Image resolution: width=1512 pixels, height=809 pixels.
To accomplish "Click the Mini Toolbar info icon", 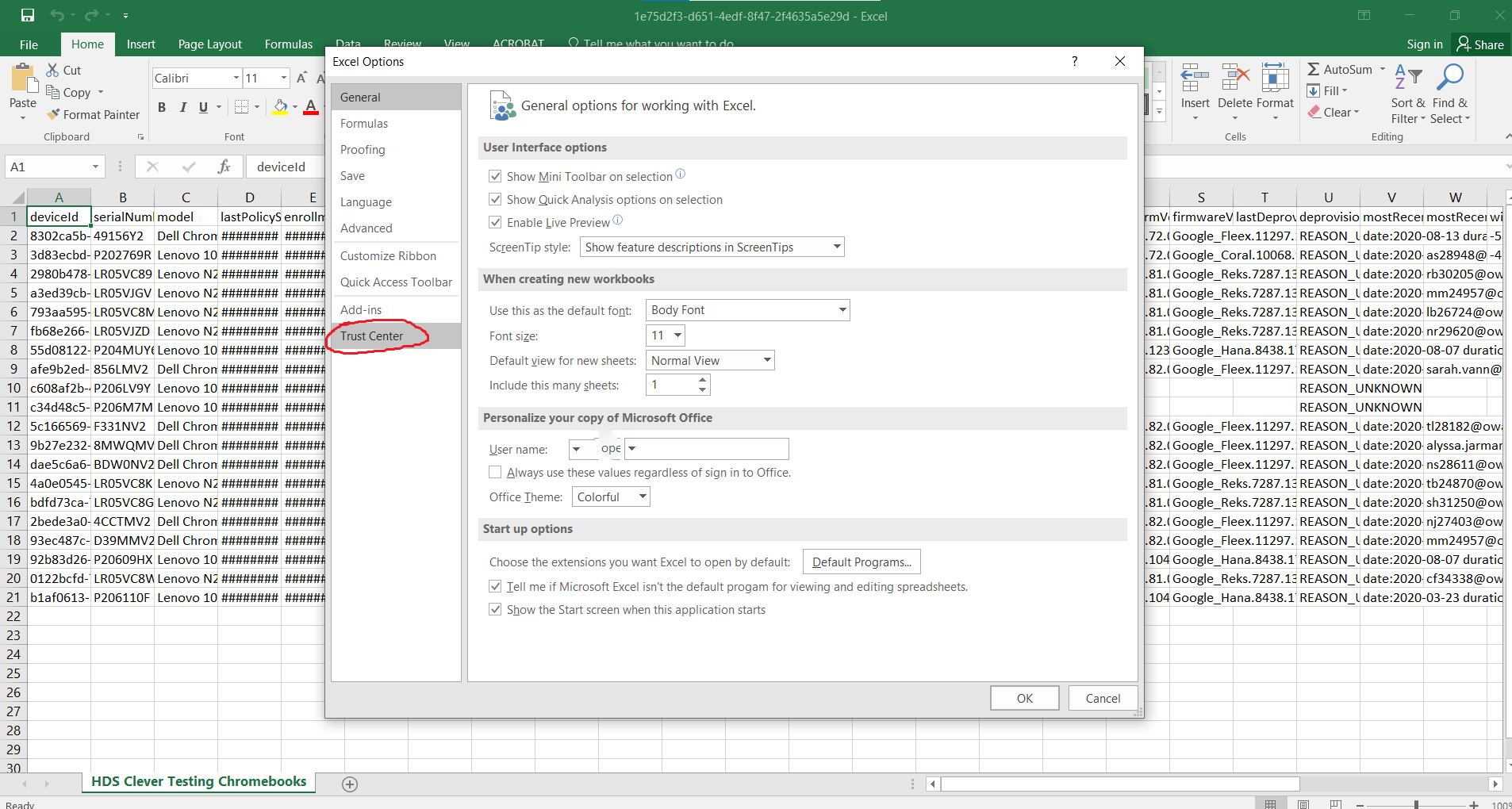I will coord(680,174).
